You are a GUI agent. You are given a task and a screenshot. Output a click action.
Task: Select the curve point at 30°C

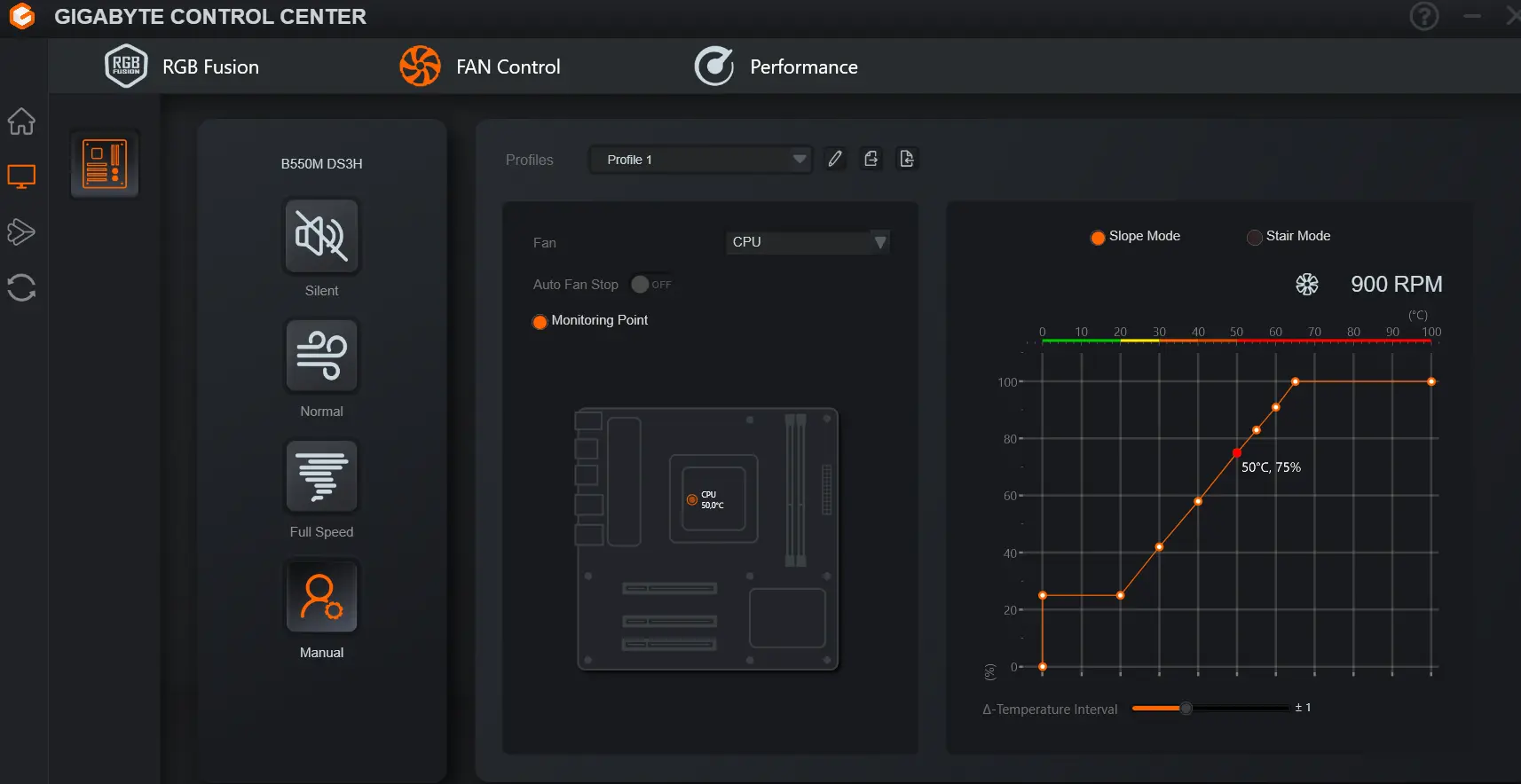coord(1159,547)
